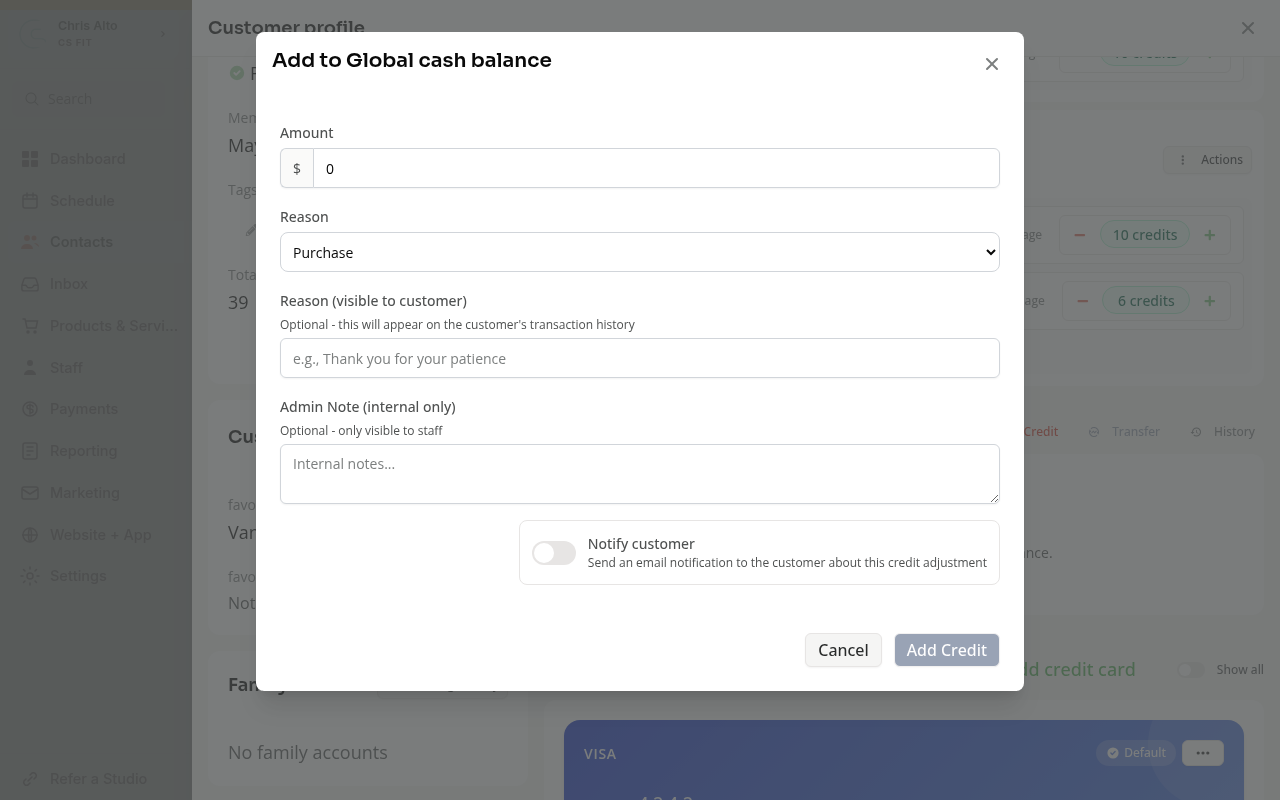Decrease the 10 credits package with minus
The image size is (1280, 800).
[x=1079, y=235]
